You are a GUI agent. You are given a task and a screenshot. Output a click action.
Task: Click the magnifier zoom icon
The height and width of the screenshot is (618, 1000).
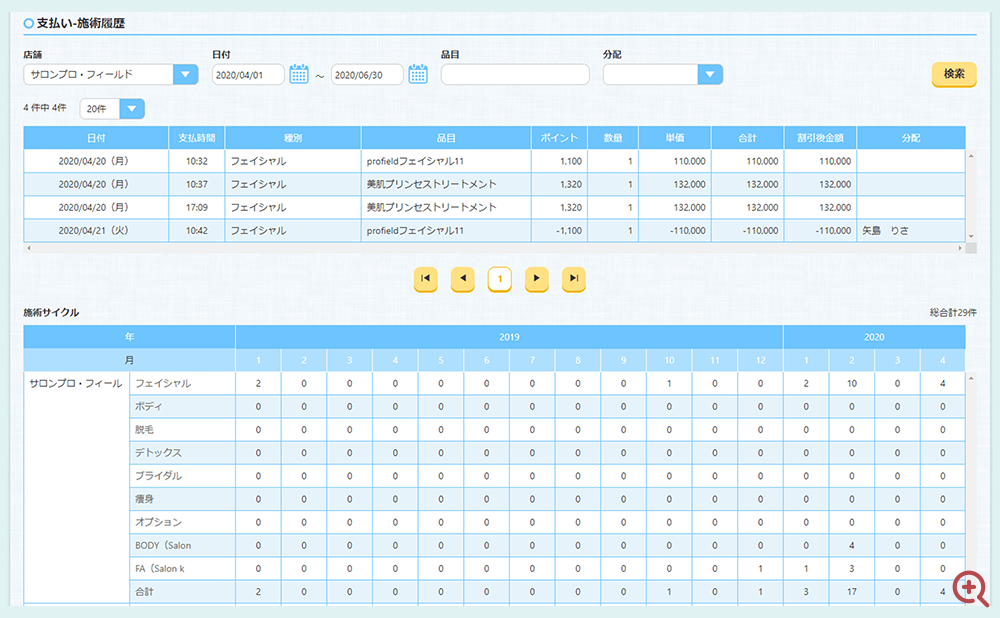970,588
